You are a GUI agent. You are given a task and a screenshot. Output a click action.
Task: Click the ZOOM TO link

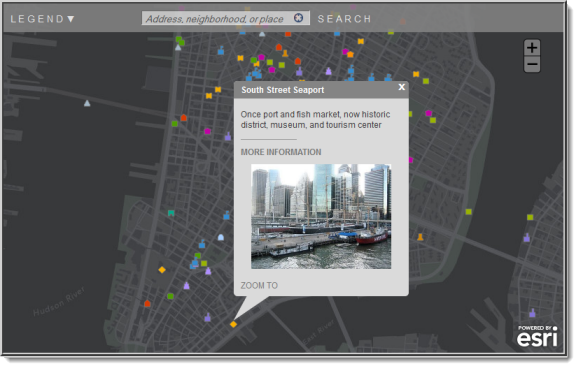click(x=259, y=285)
